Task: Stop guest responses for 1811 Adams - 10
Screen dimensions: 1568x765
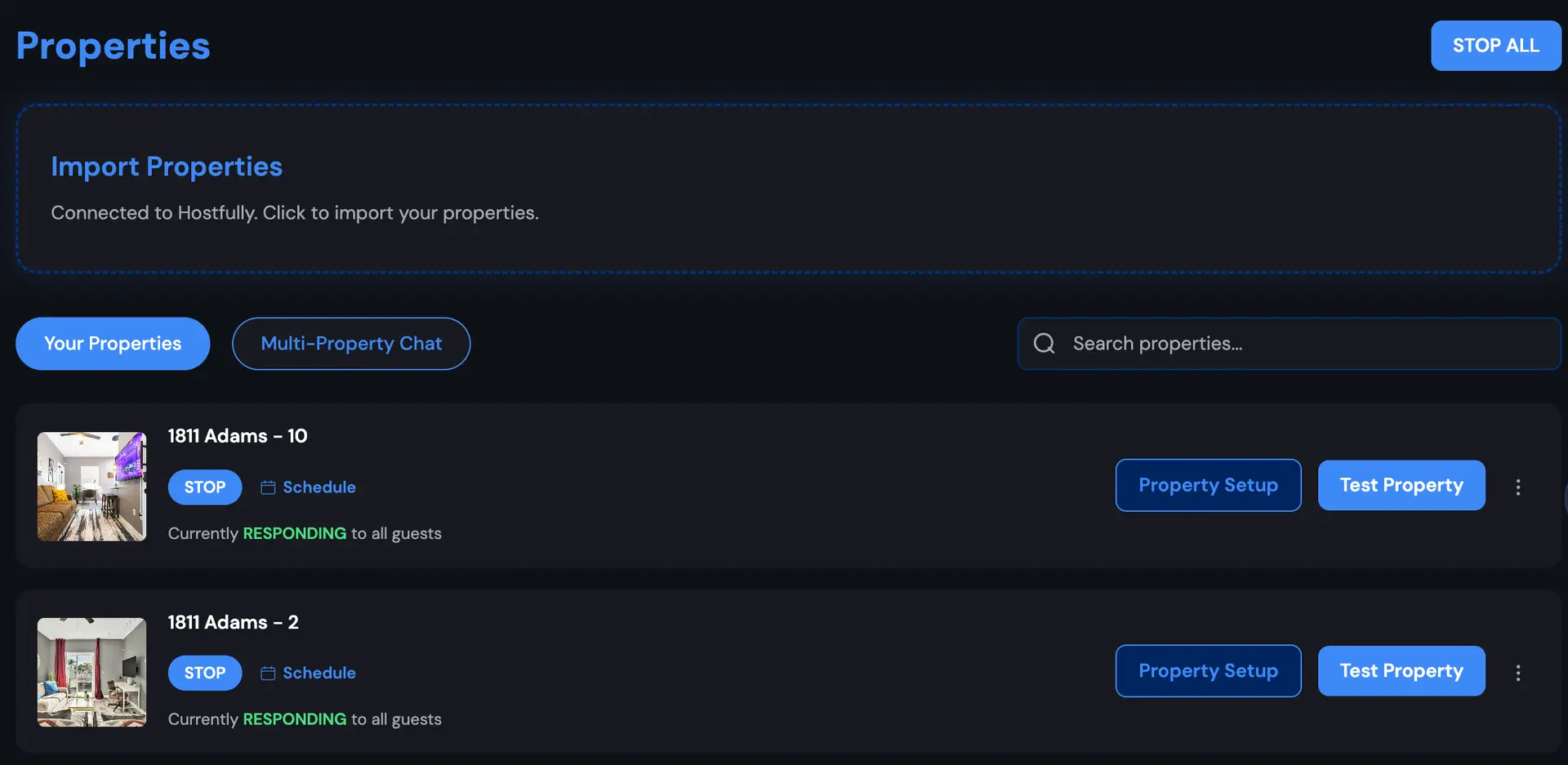Action: point(204,487)
